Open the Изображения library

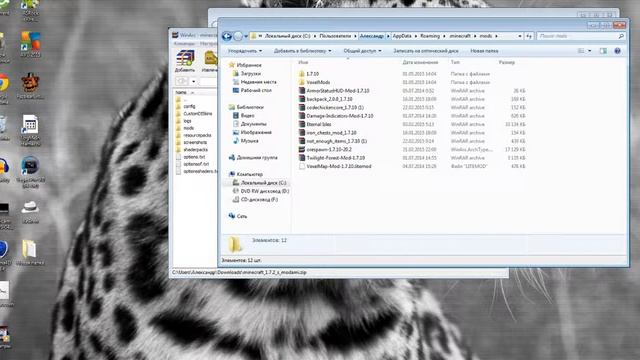coord(256,133)
